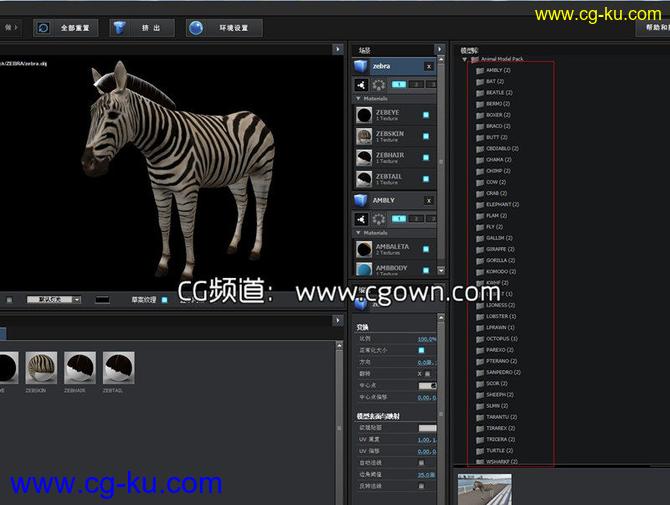Collapse the materials browser panel arrow

[x=338, y=320]
